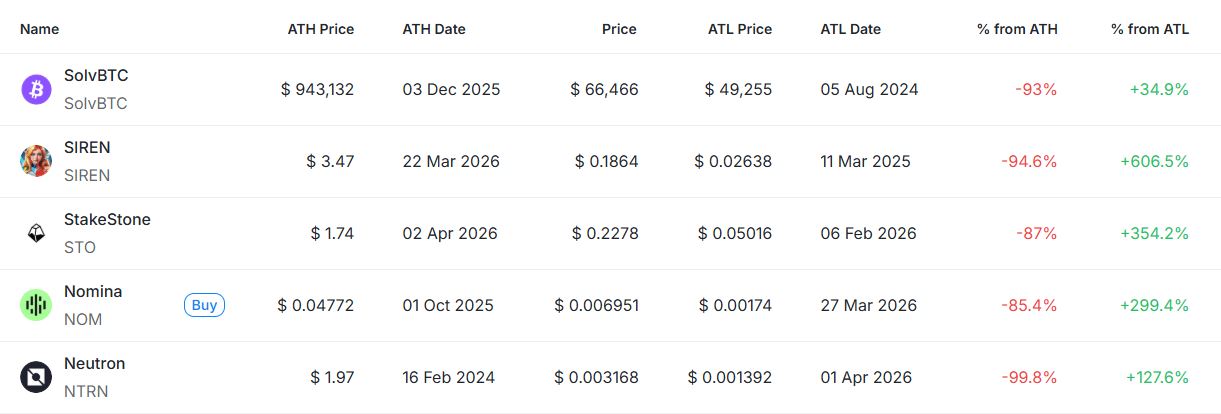Screen dimensions: 1221x414
Task: Sort by ATH Price column header
Action: (x=320, y=29)
